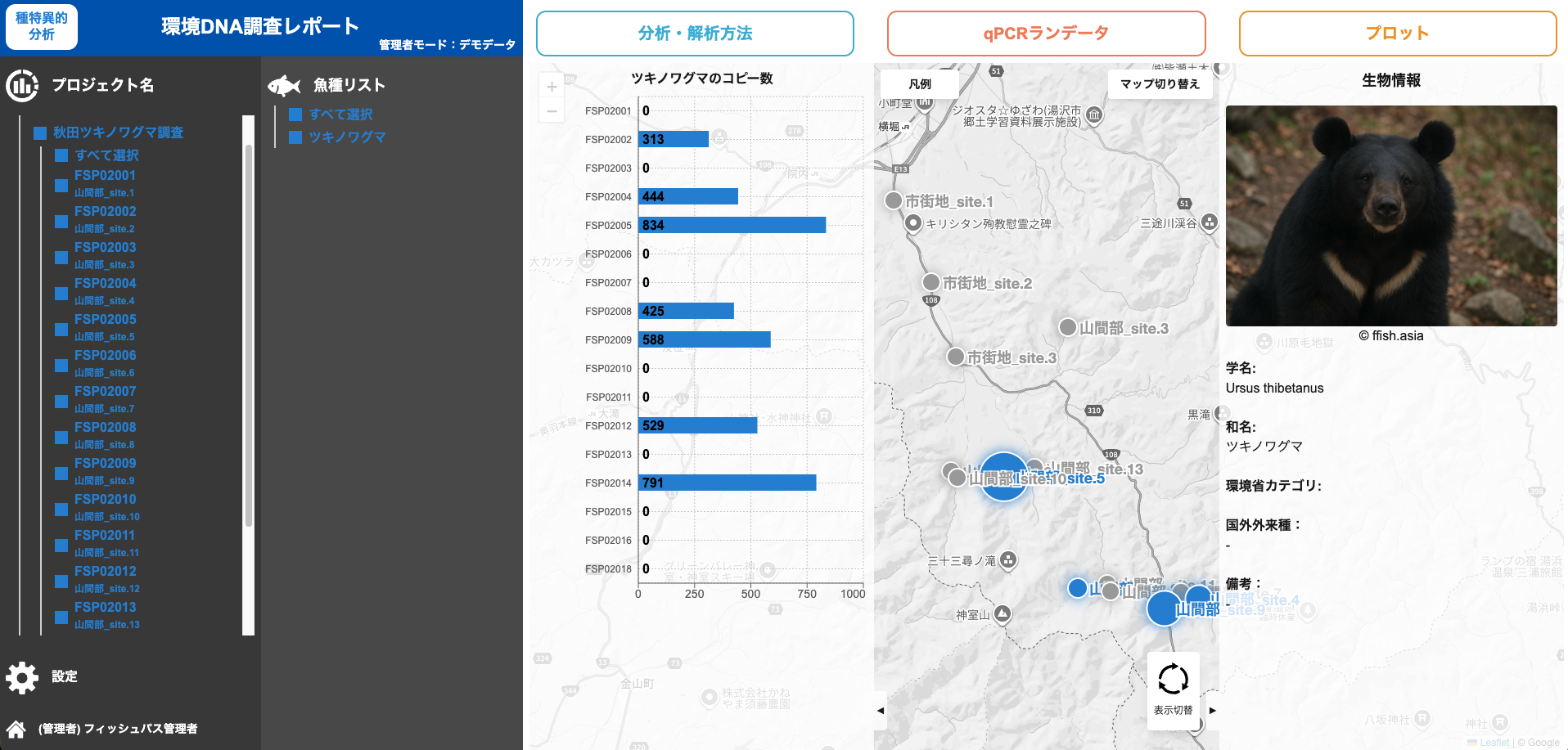The width and height of the screenshot is (1568, 750).
Task: Open the qPCRランデータ tab
Action: point(1046,34)
